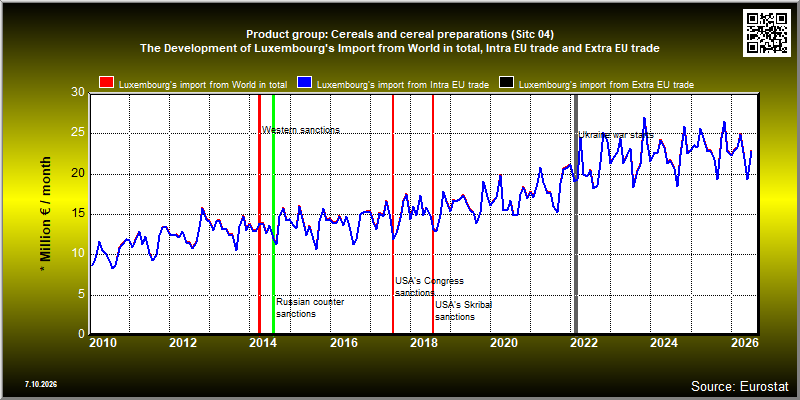This screenshot has height=400, width=800.
Task: Click the 20 y-axis tick label
Action: (78, 174)
